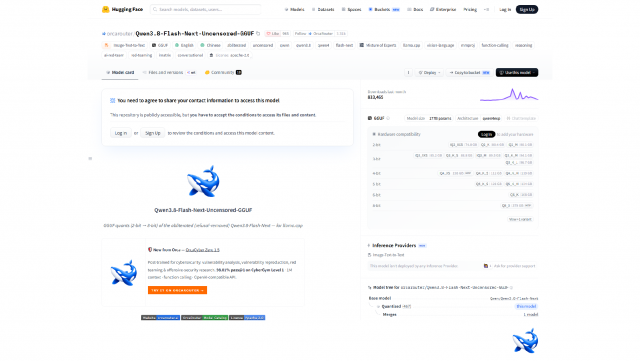Click the Sign Up button in header
640x361 pixels.
coord(527,9)
